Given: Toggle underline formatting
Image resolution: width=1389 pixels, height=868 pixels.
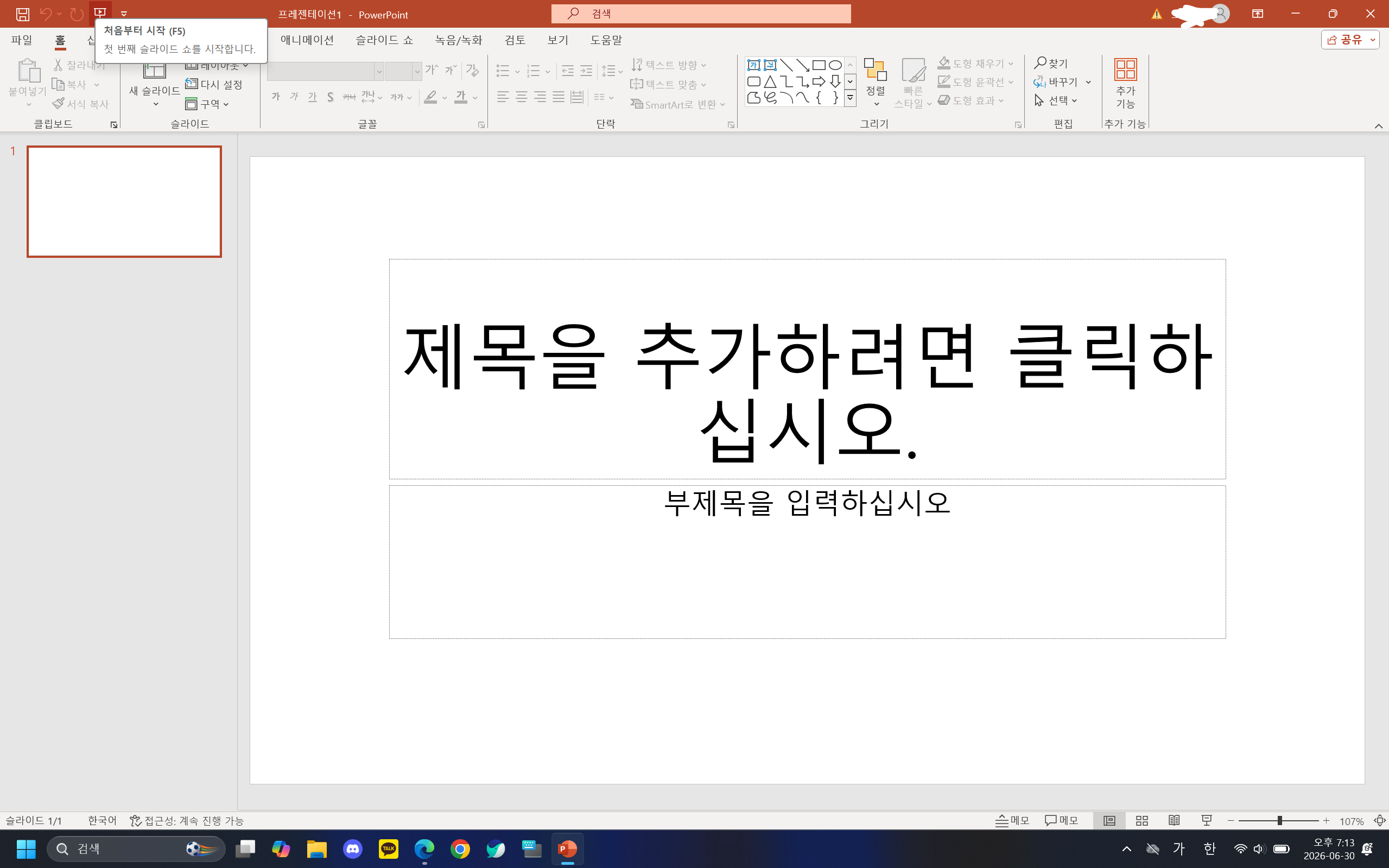Looking at the screenshot, I should click(312, 97).
